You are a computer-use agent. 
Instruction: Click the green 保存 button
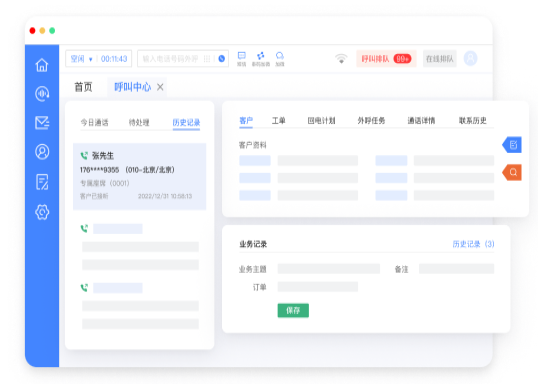293,310
